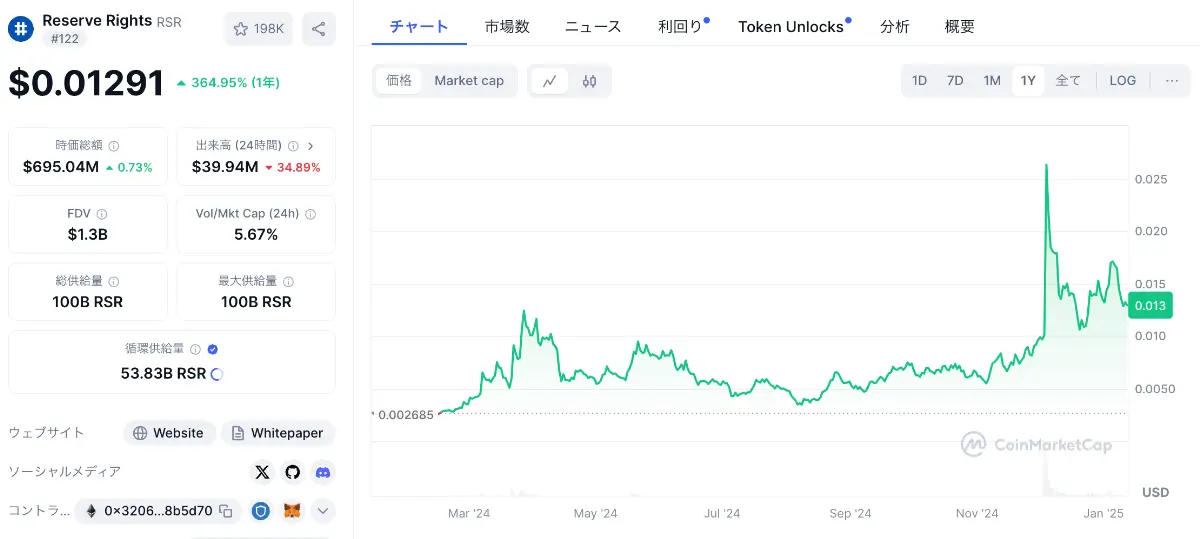Add RSR to watchlist with star button

pos(259,29)
